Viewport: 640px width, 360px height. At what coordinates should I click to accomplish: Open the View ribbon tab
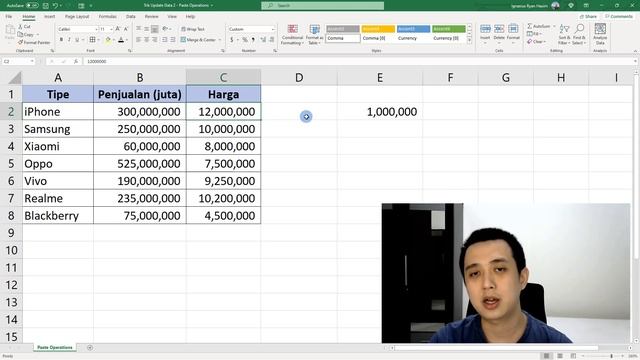(x=172, y=17)
